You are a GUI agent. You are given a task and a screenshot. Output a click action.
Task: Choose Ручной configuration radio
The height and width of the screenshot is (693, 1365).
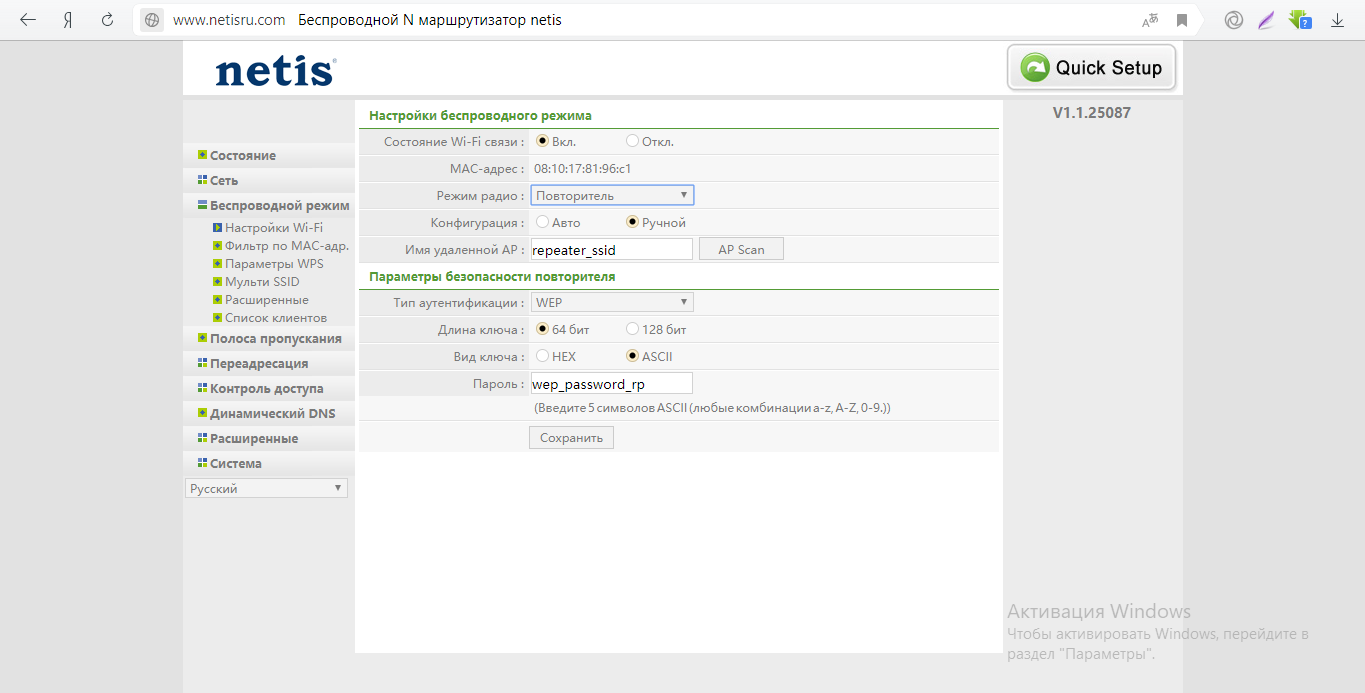[x=632, y=222]
